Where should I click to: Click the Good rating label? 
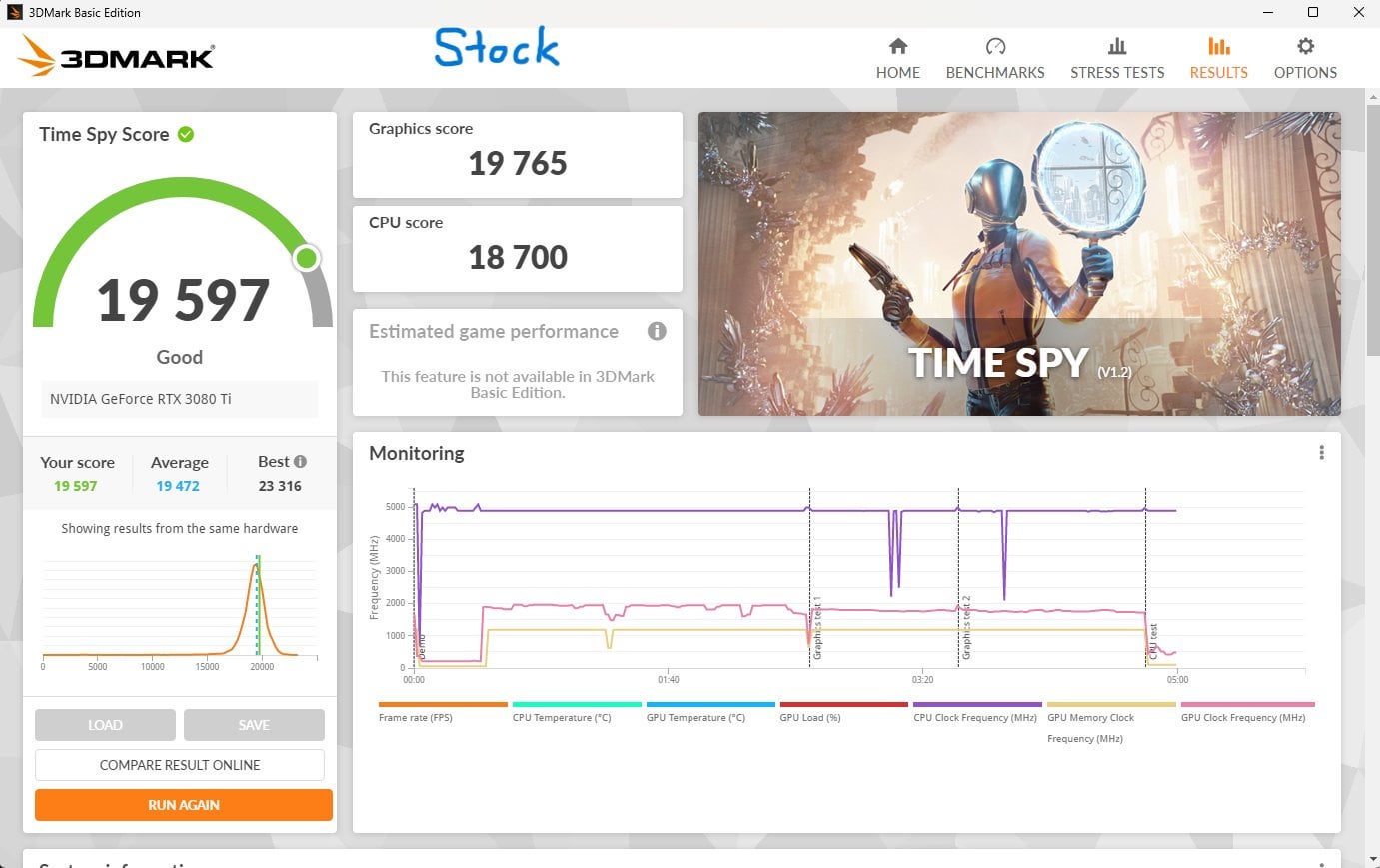click(180, 357)
